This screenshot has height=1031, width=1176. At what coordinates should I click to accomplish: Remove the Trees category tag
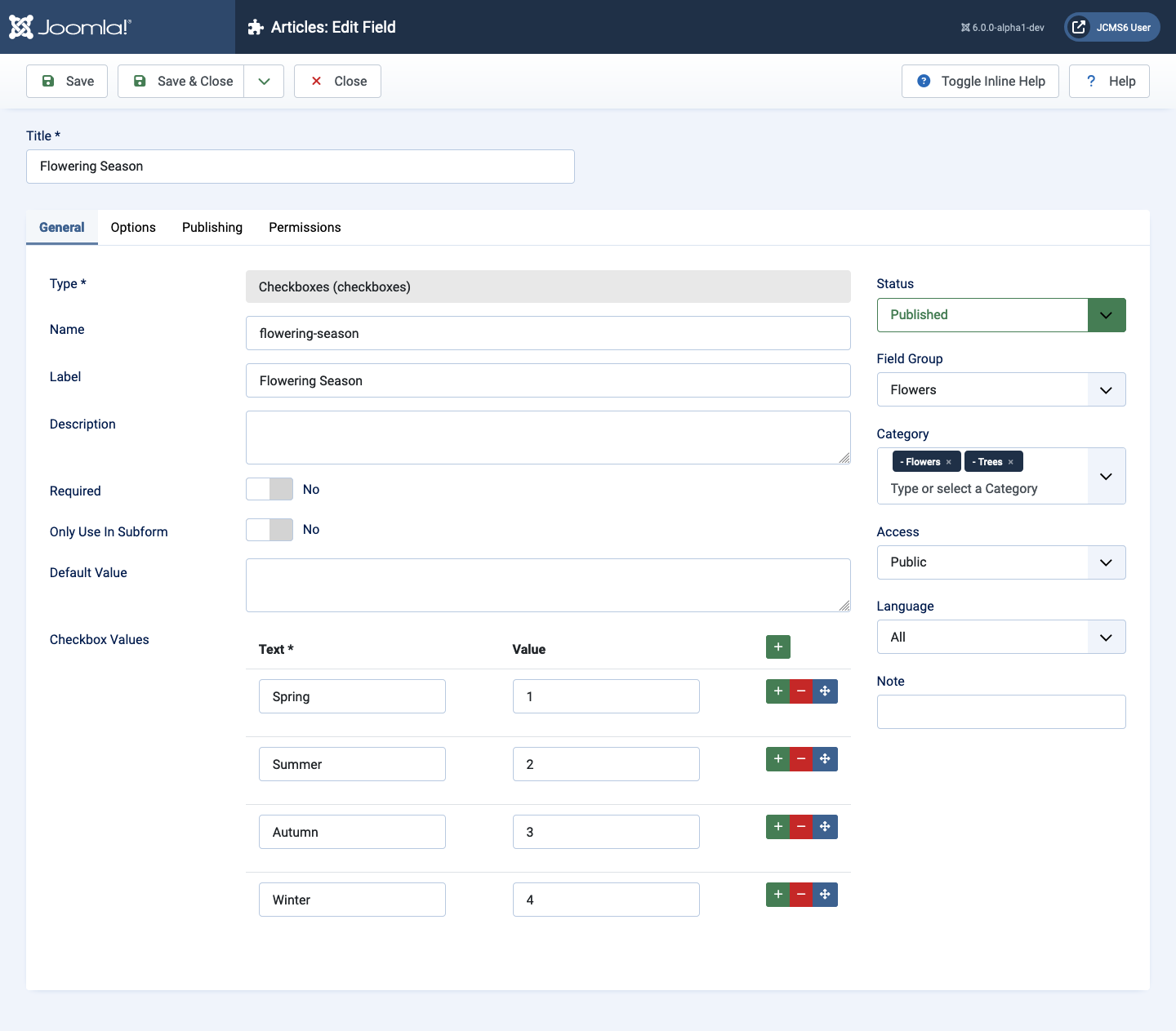pos(1010,462)
